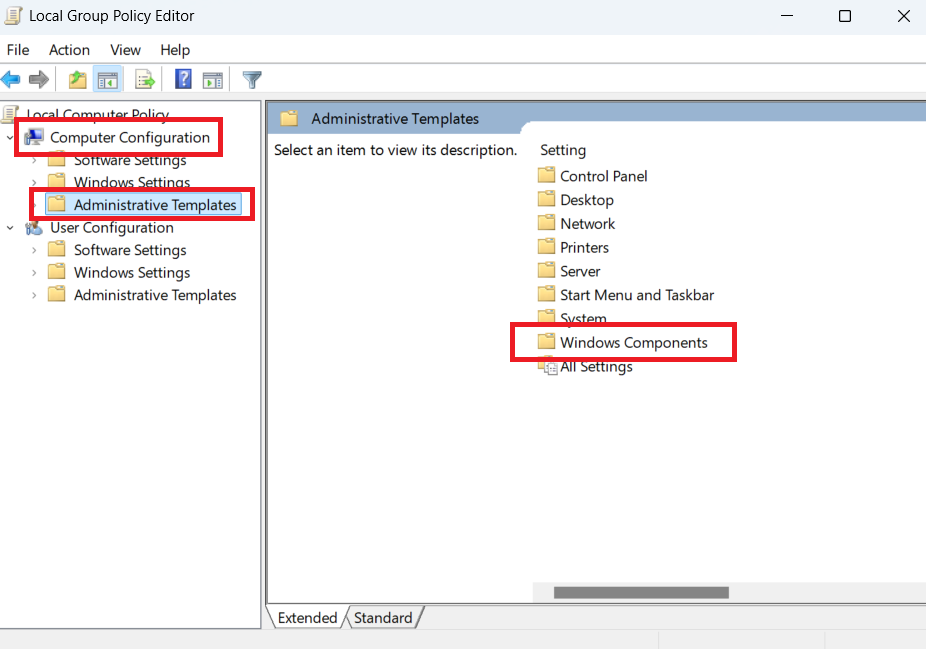Select Software Settings under User Configuration
Screen dimensions: 926x649
click(130, 250)
